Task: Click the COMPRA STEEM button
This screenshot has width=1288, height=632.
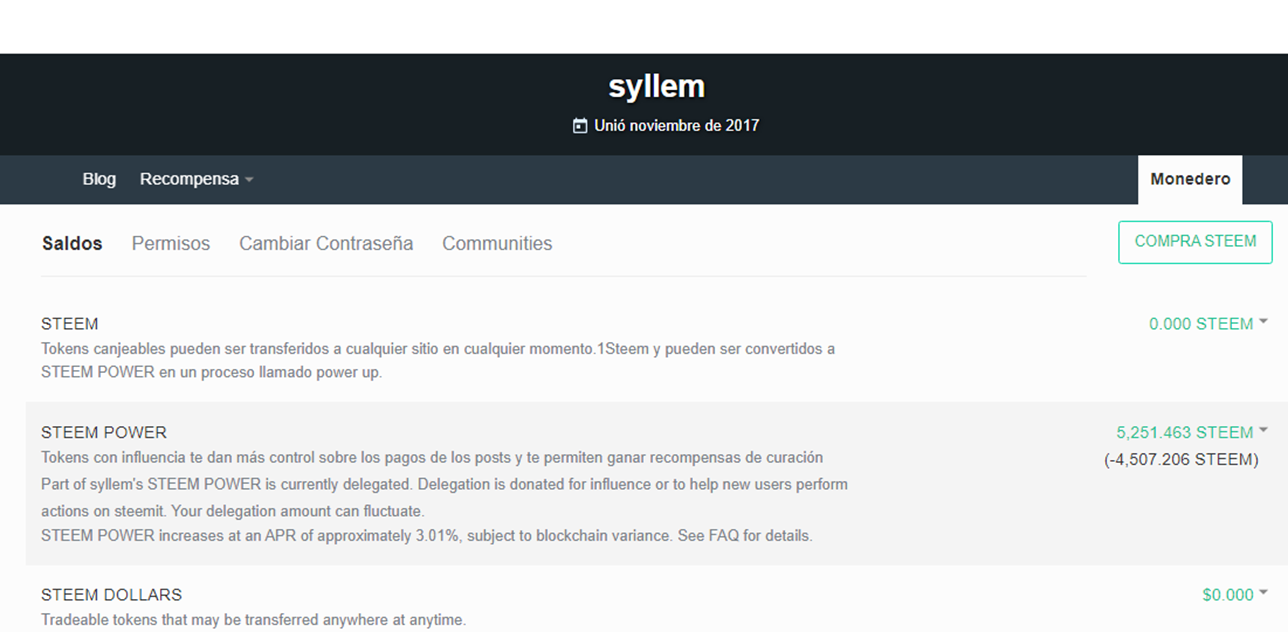Action: click(1195, 242)
